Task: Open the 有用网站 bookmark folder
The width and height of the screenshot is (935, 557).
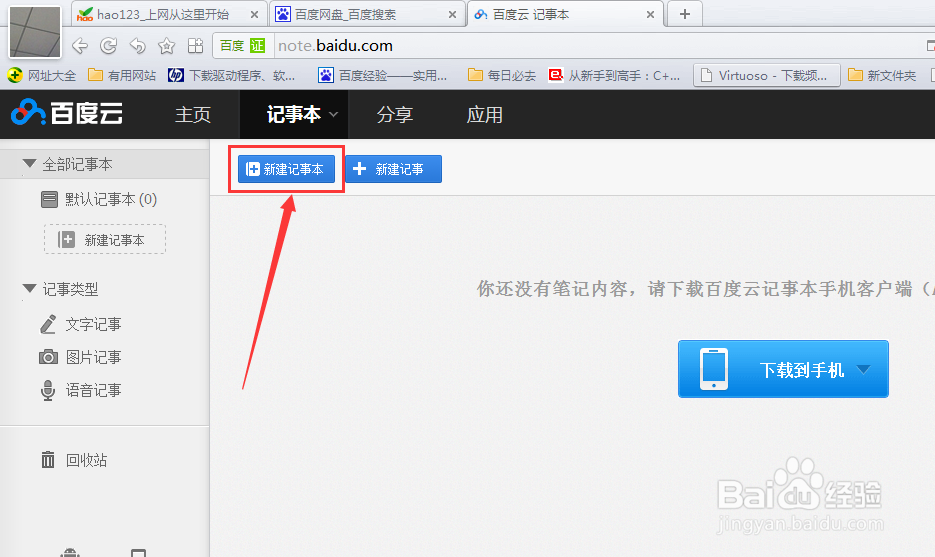Action: [122, 76]
